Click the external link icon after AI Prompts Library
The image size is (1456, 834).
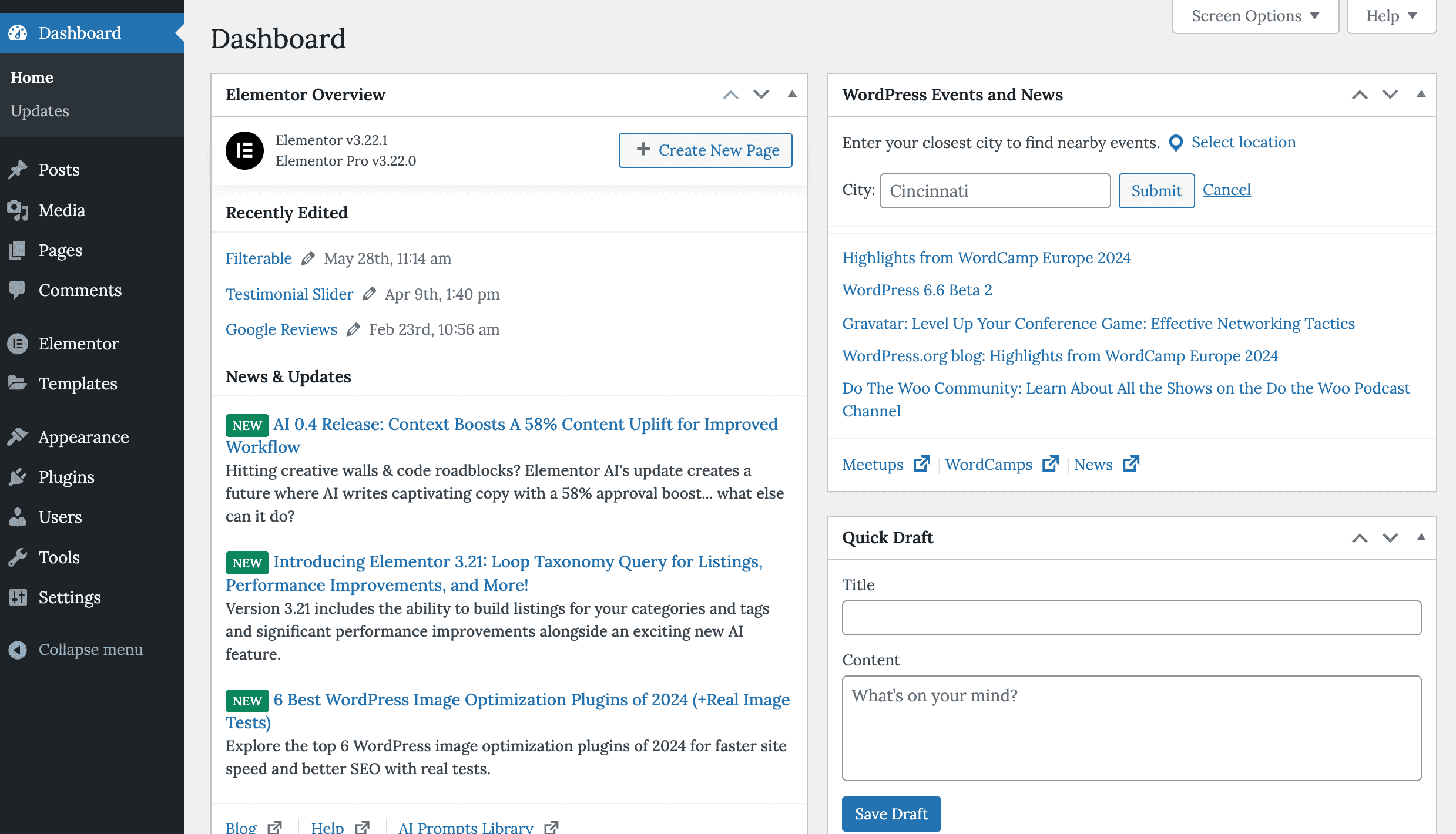coord(551,828)
